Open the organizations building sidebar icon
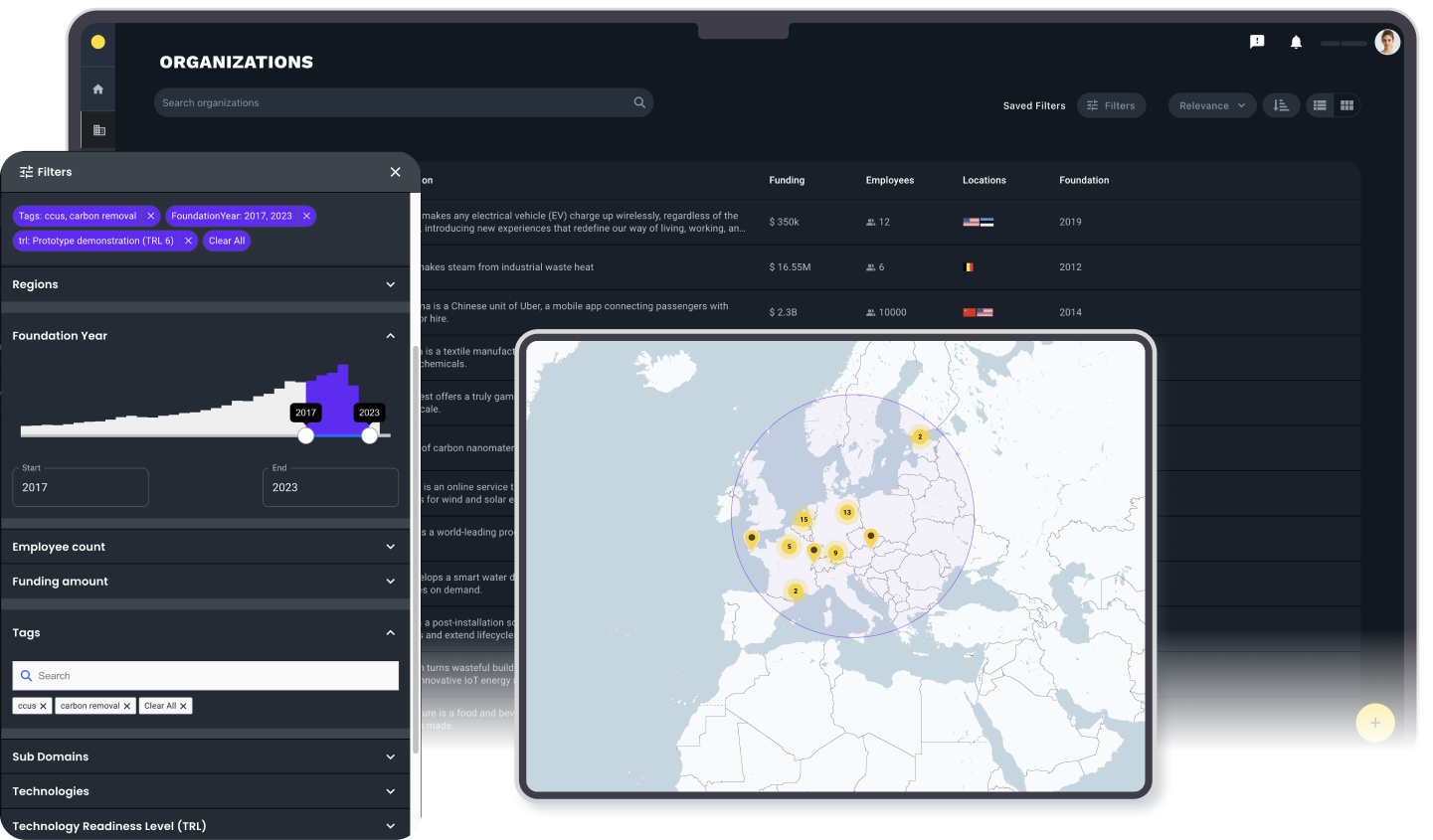The image size is (1433, 840). pos(98,130)
